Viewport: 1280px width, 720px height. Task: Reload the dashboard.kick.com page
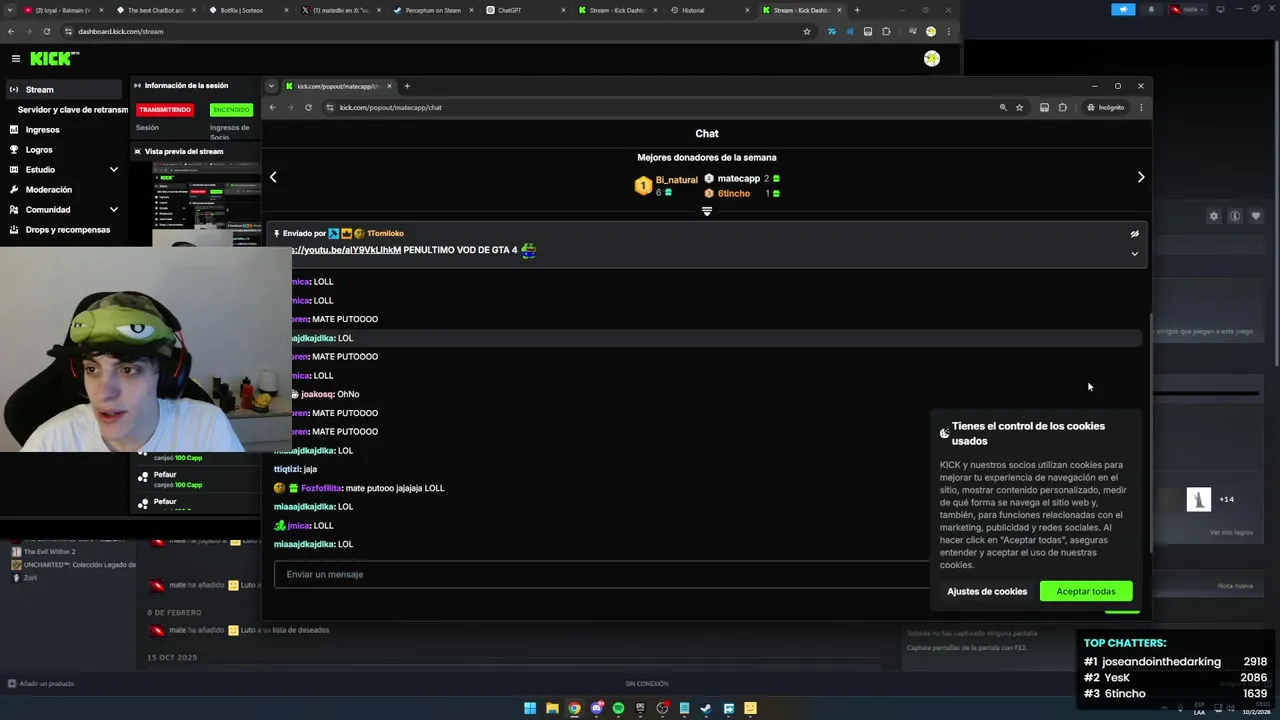46,31
